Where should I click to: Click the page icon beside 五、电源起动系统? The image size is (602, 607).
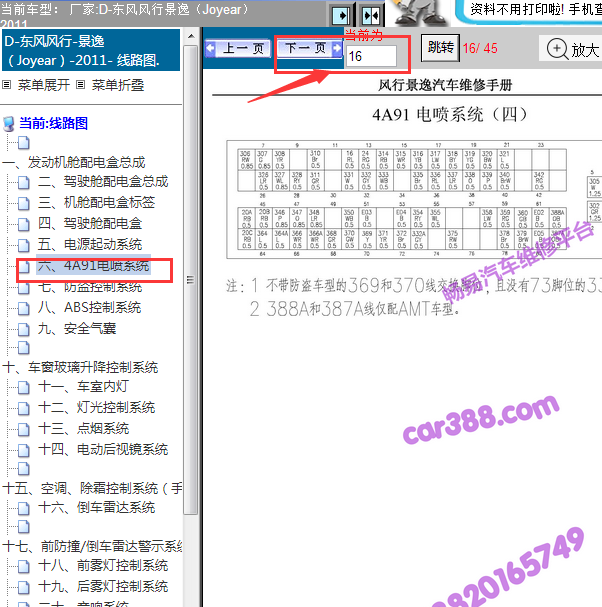24,245
